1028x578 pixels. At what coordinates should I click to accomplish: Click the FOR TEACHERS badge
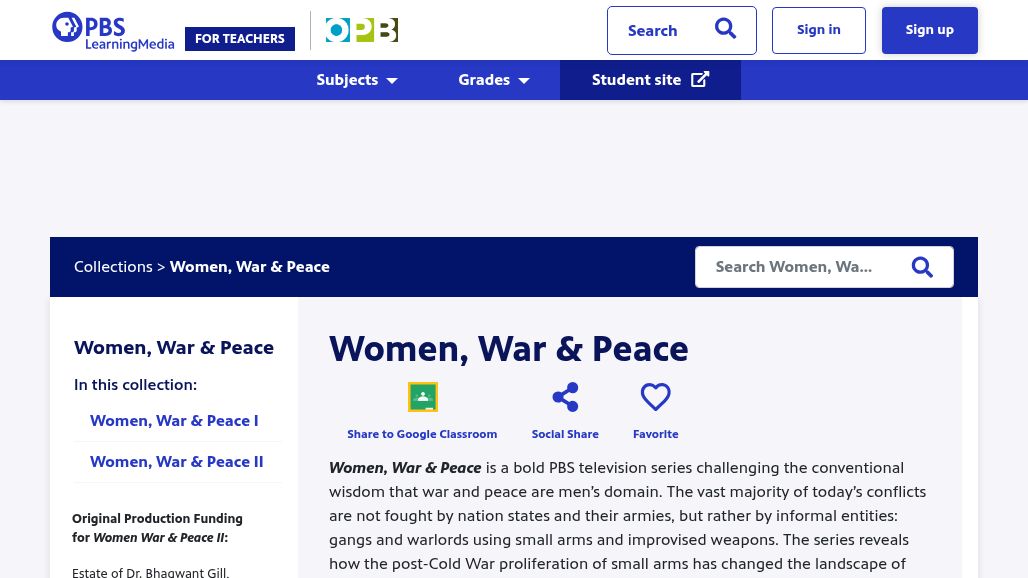click(x=240, y=39)
